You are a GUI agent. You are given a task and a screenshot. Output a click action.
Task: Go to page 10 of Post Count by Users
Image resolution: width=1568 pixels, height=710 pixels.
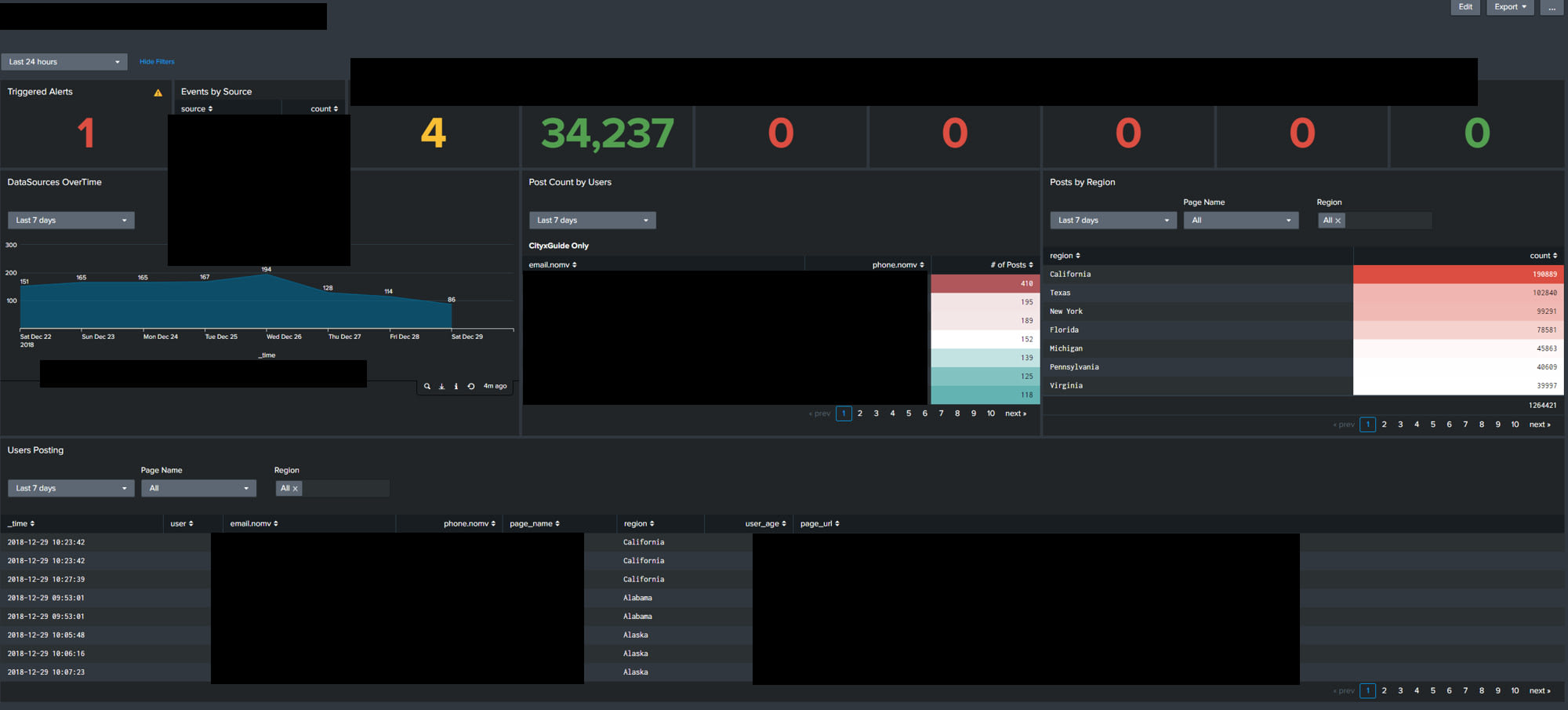tap(991, 413)
